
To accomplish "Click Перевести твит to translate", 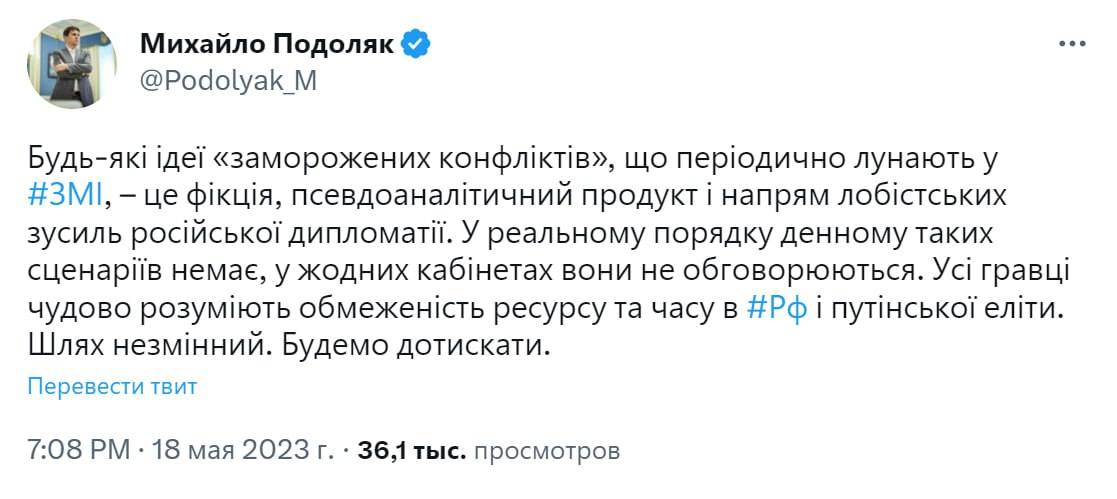I will (112, 387).
